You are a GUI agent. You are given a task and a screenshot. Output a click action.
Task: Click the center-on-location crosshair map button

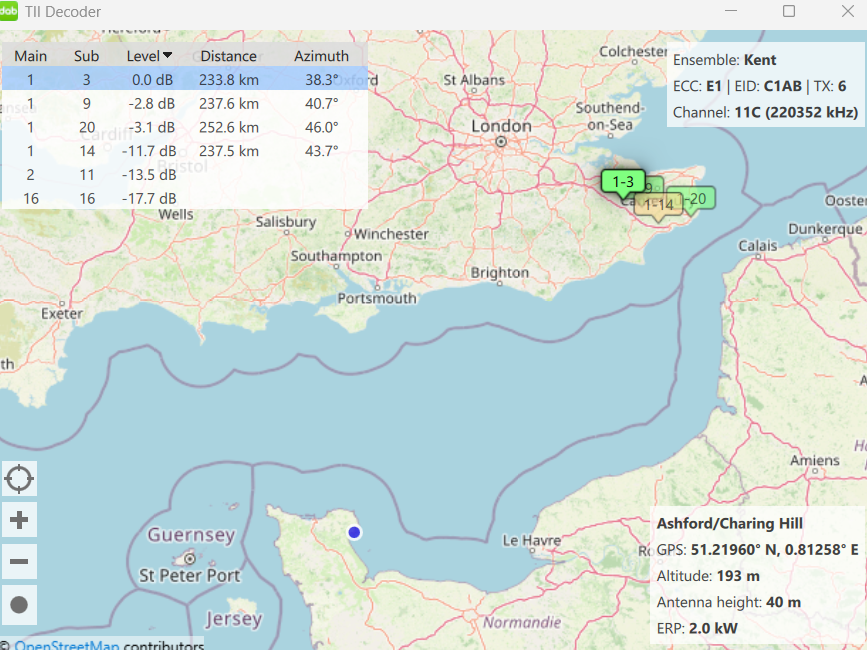(19, 479)
